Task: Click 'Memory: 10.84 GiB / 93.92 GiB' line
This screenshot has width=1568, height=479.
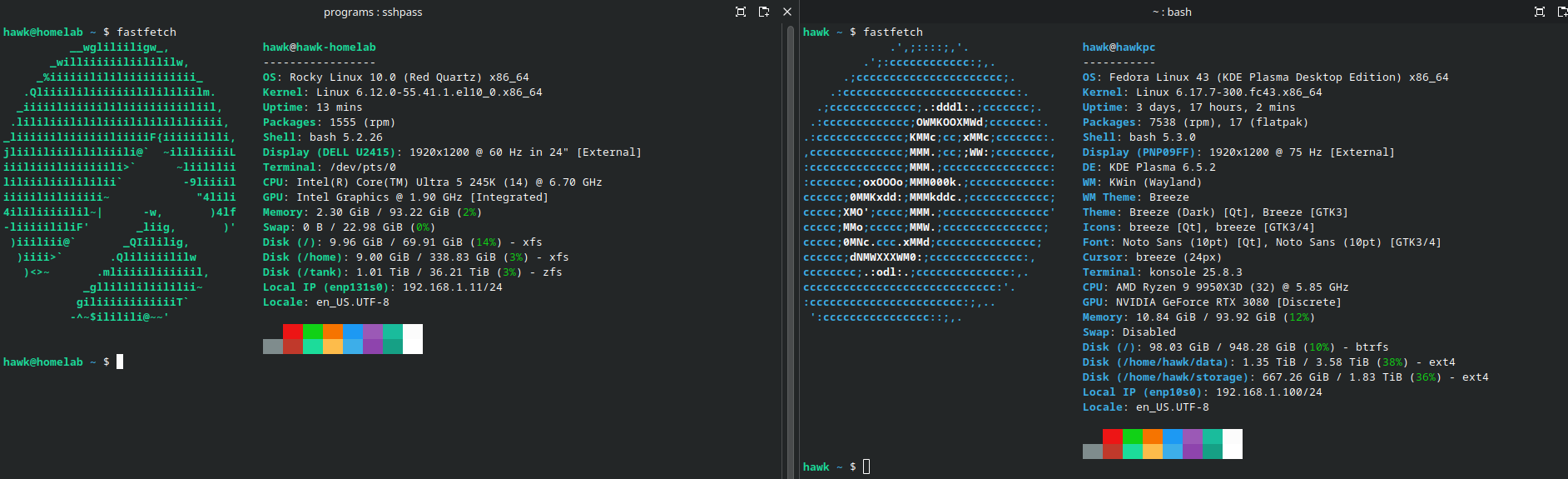Action: click(x=1199, y=317)
